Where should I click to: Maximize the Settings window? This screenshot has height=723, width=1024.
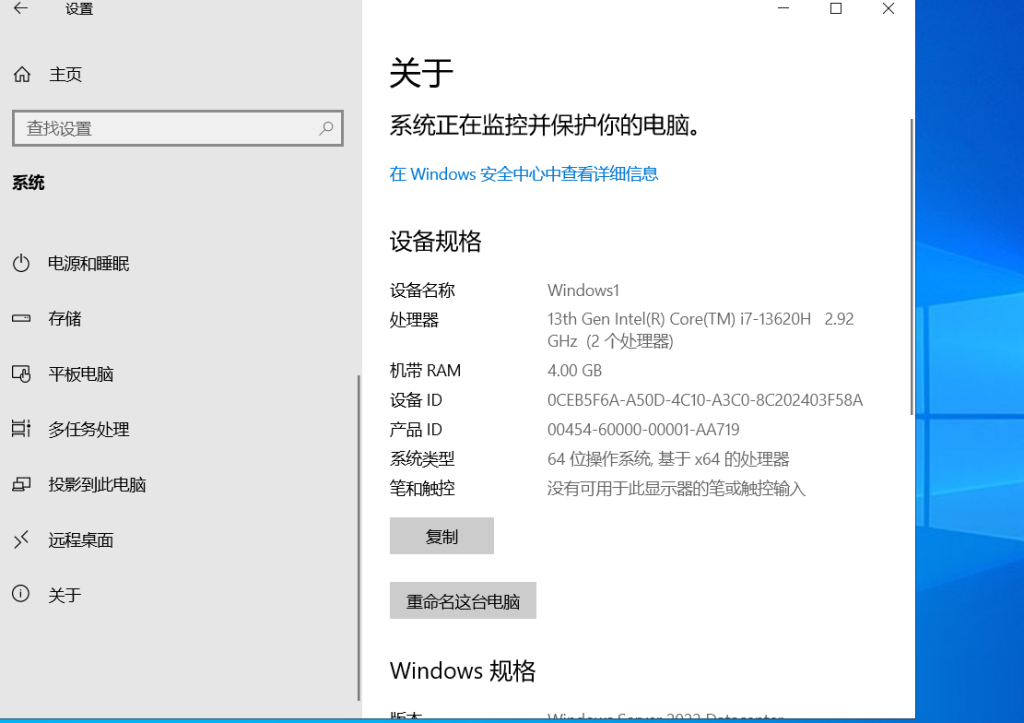coord(836,9)
